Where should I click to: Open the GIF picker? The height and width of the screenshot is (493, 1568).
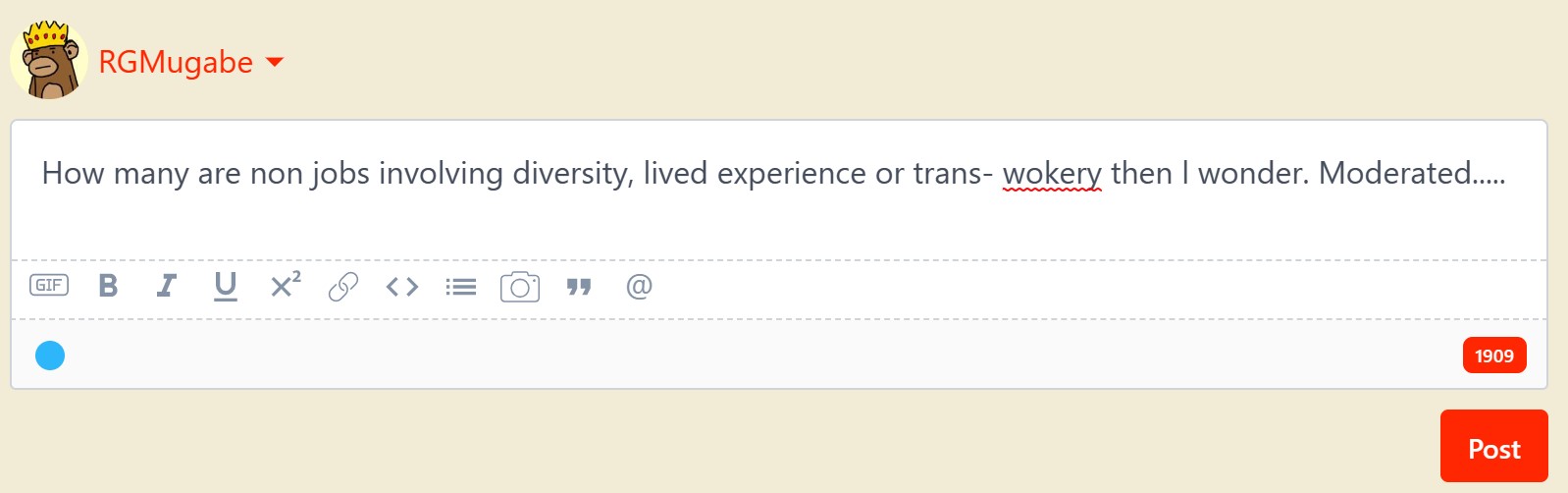(x=49, y=286)
